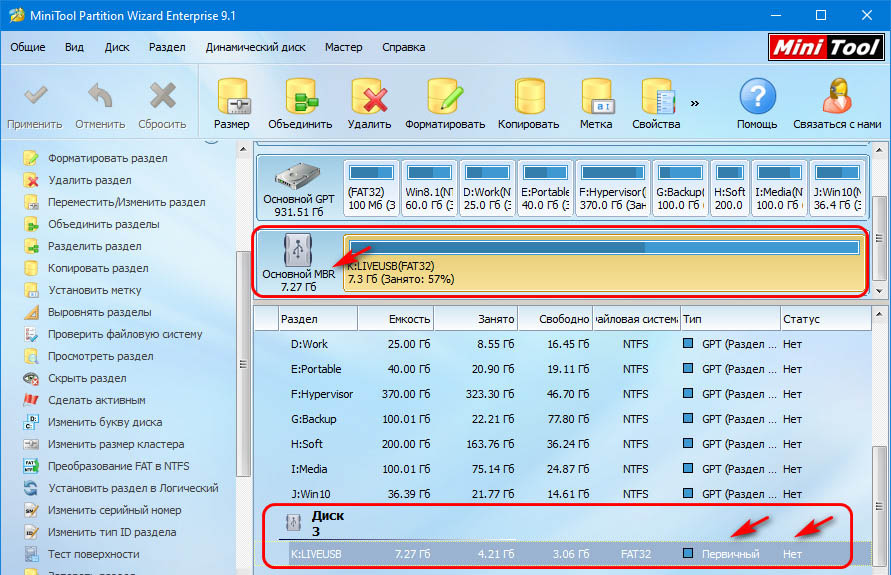Collapse the left operations panel arrow
Screen dimensions: 891x575
coord(210,140)
